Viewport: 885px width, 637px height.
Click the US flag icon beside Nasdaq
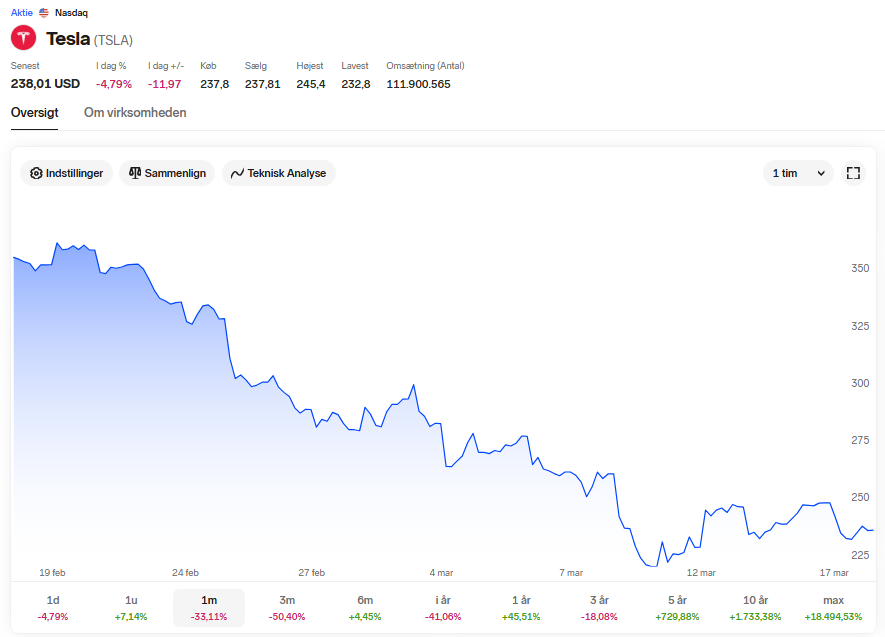coord(43,12)
